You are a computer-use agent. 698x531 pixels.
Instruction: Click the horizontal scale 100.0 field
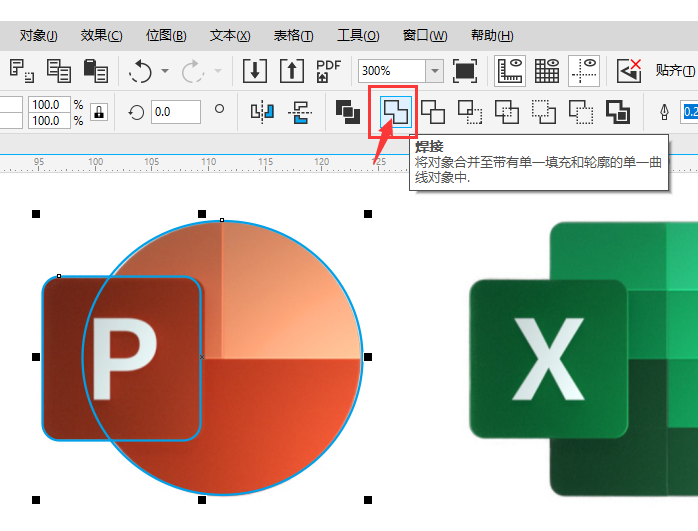[49, 105]
